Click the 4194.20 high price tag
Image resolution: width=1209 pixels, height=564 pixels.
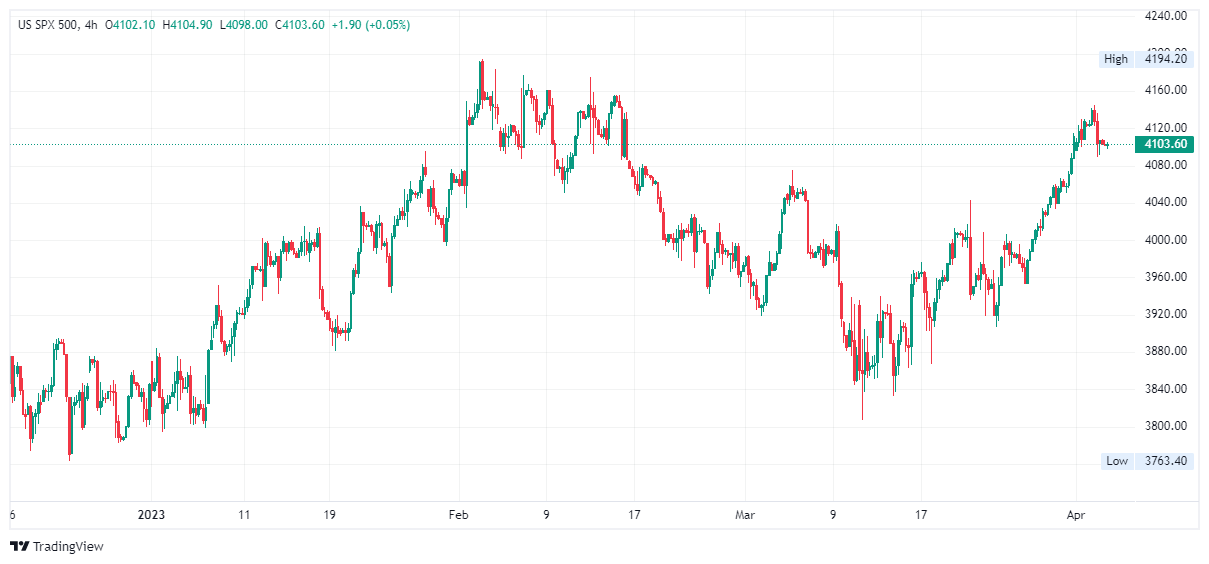click(1166, 59)
